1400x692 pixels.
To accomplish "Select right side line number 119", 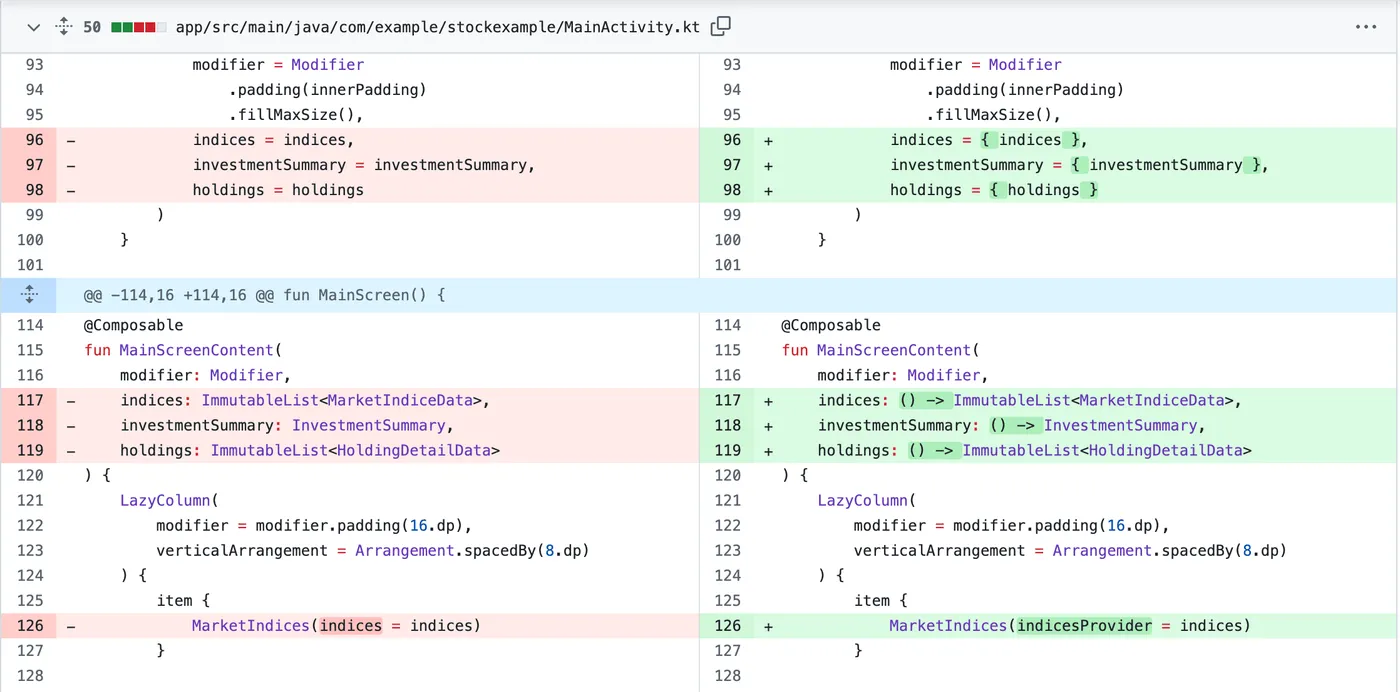I will [x=728, y=450].
